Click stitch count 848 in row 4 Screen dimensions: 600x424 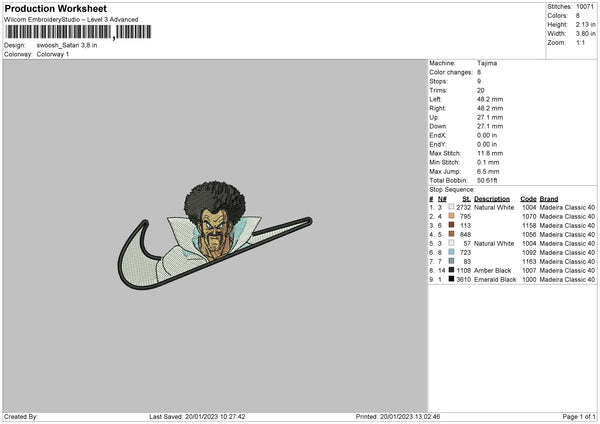click(x=465, y=235)
